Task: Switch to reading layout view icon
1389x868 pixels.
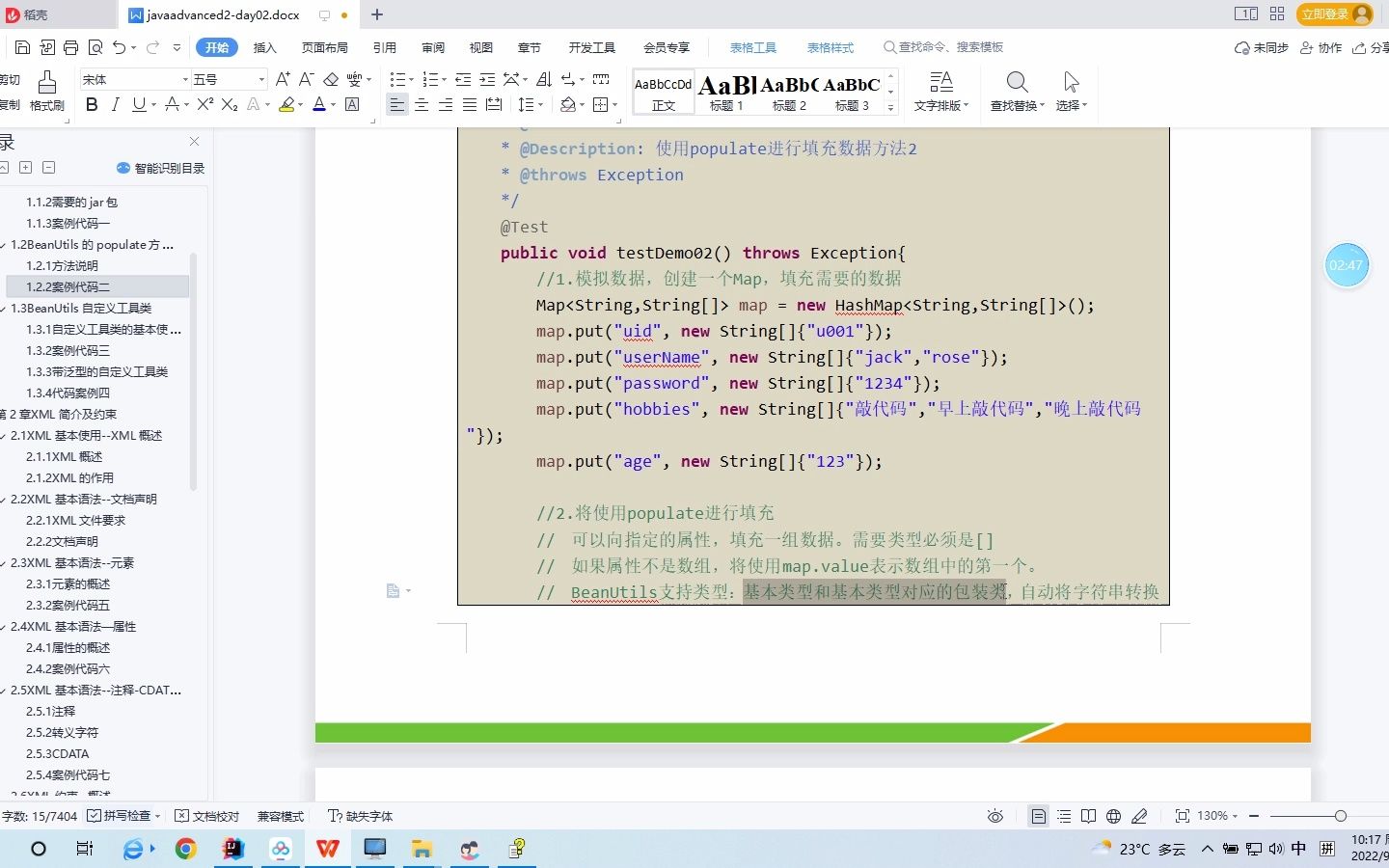Action: [1088, 816]
